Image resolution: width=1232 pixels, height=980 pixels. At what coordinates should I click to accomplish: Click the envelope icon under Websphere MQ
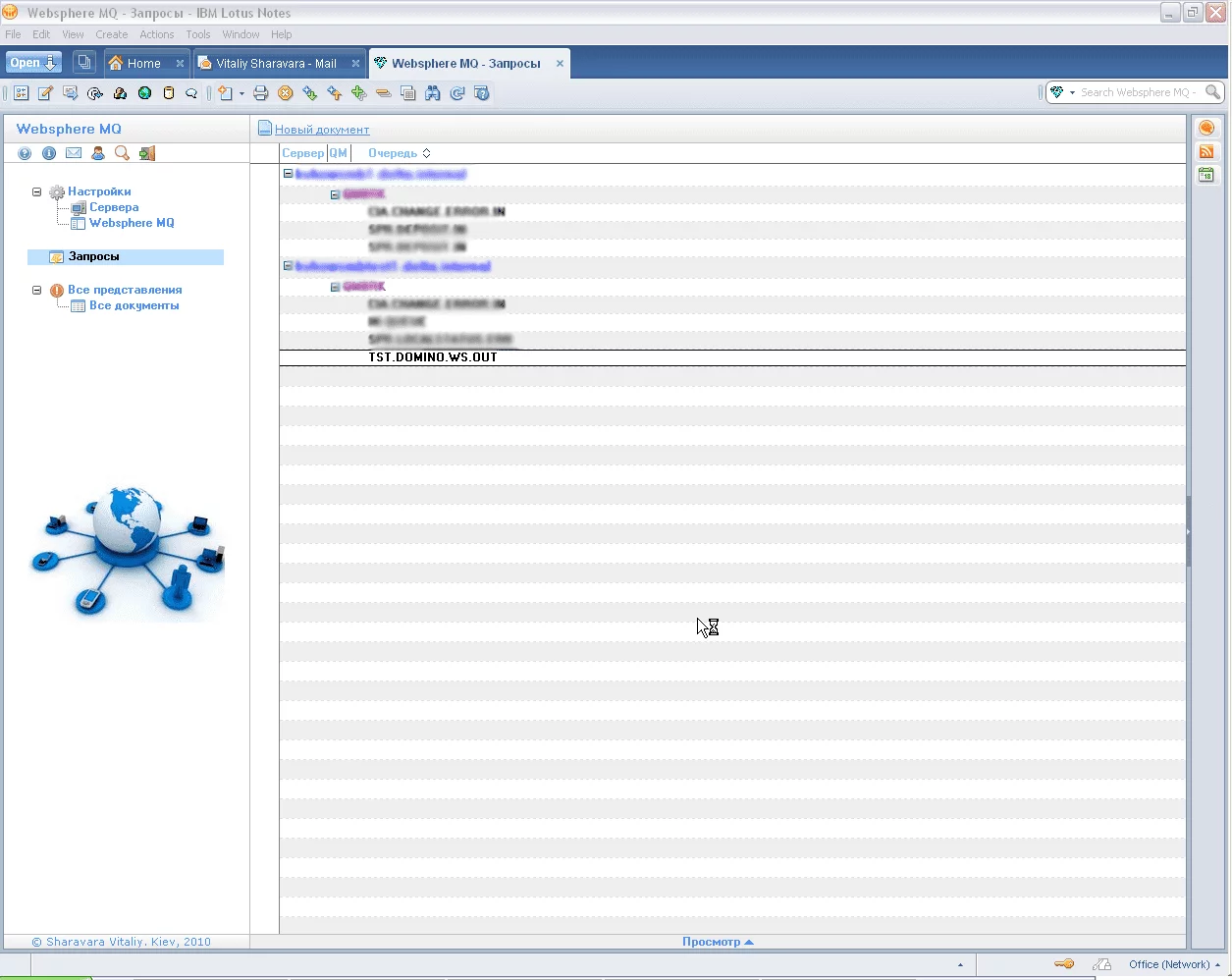click(x=74, y=153)
